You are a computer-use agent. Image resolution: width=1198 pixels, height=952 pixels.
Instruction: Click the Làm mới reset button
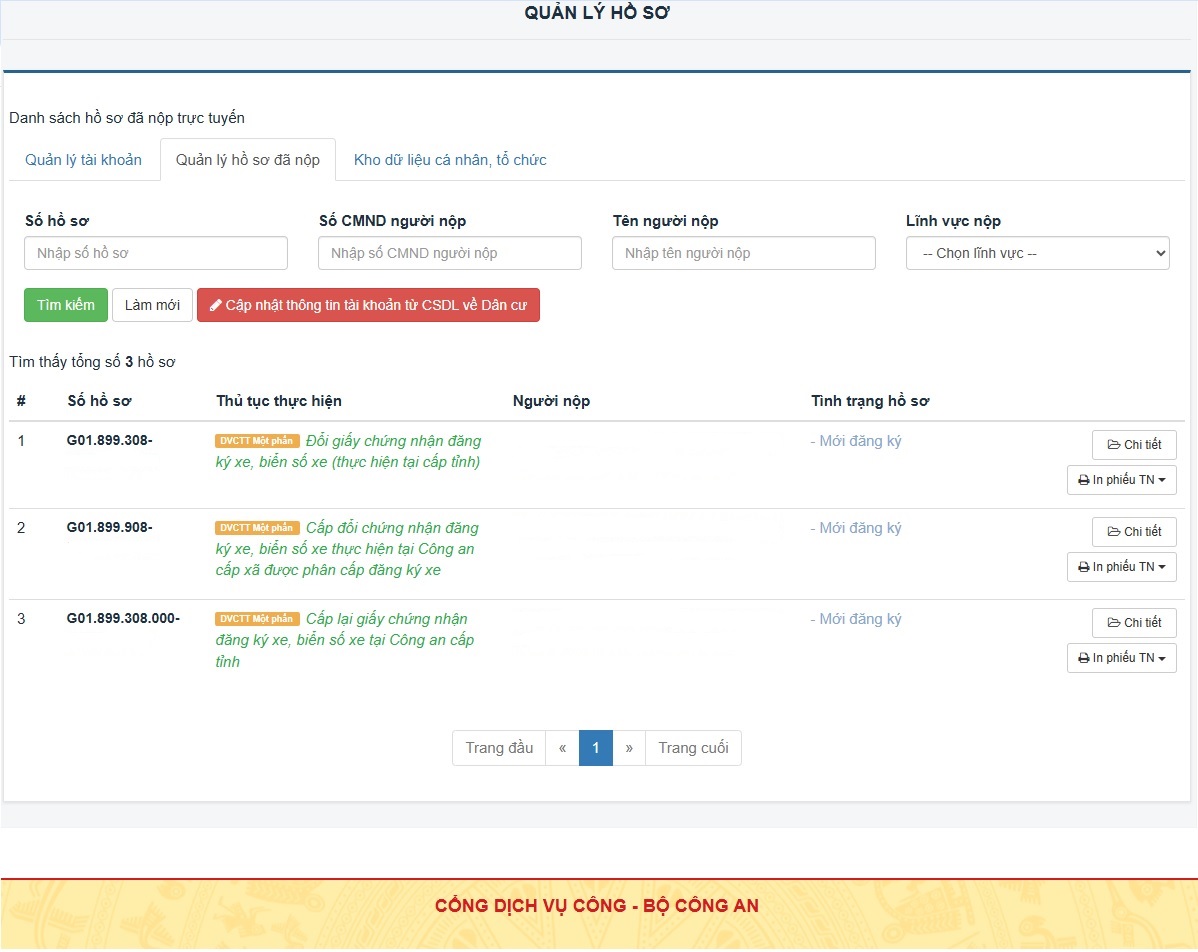point(152,305)
